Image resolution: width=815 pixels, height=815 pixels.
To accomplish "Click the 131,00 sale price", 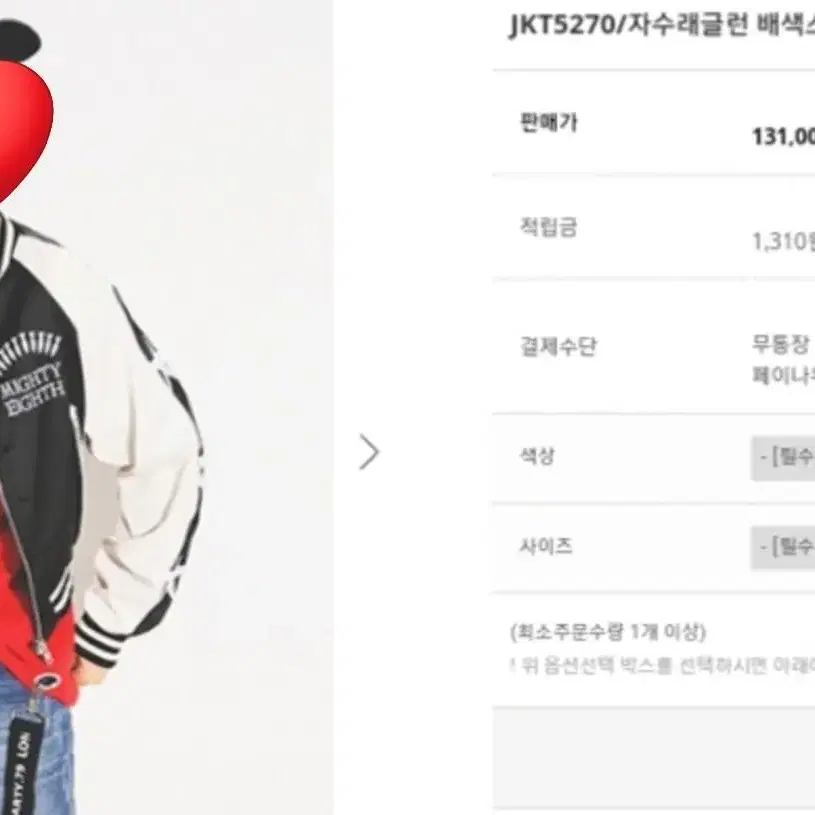I will click(x=783, y=137).
